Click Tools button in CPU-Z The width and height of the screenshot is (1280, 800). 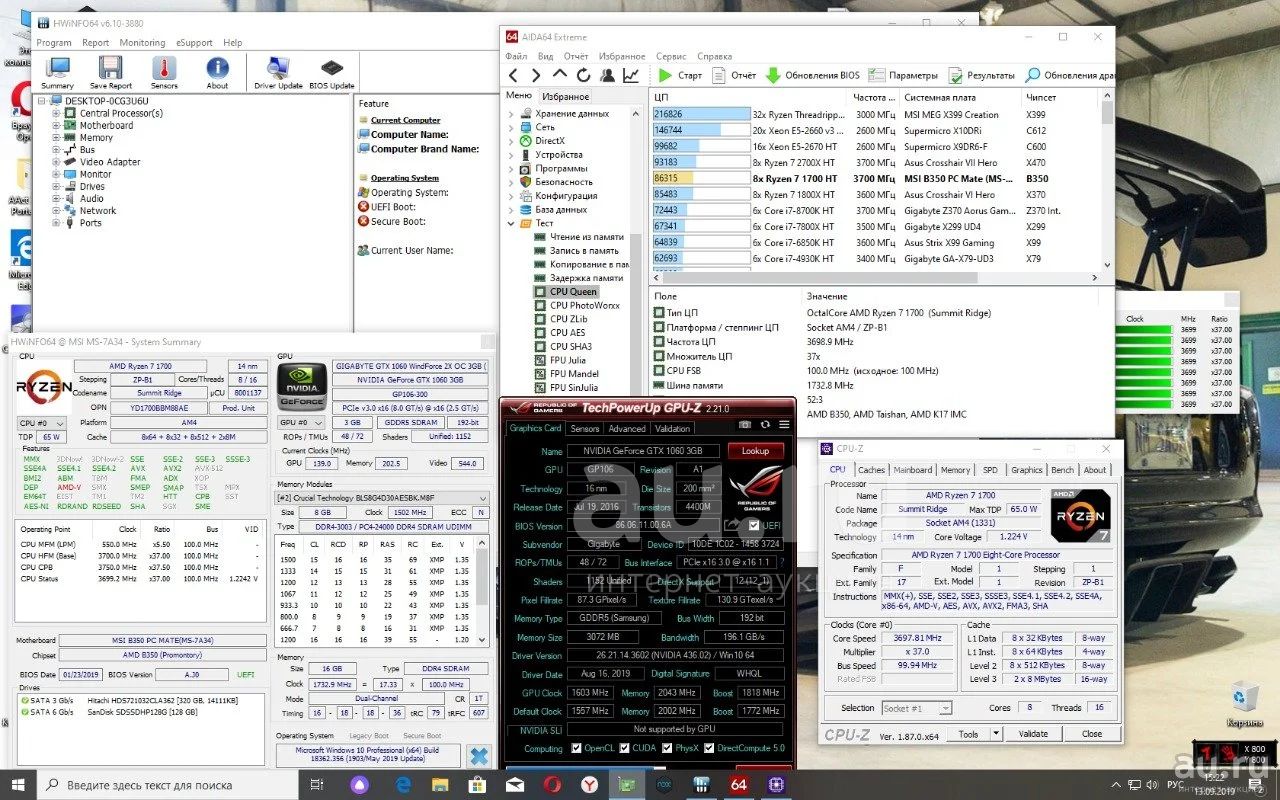click(x=968, y=734)
